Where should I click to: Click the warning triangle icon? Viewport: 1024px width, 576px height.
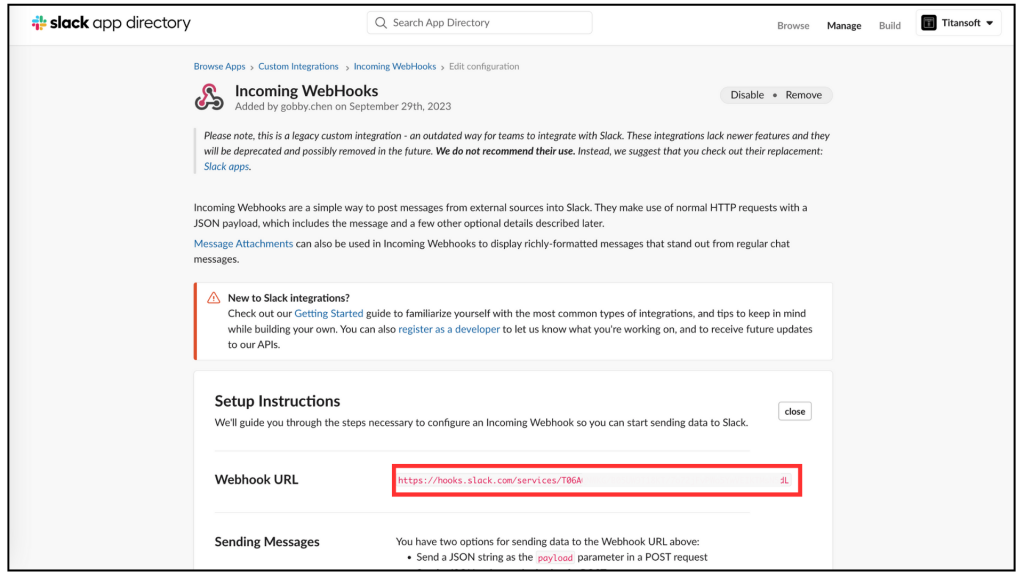click(214, 298)
